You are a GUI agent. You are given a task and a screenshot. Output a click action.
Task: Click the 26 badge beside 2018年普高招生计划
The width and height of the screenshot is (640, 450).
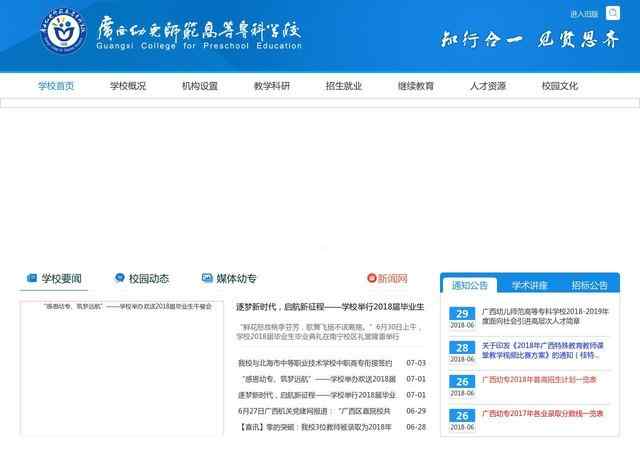462,386
